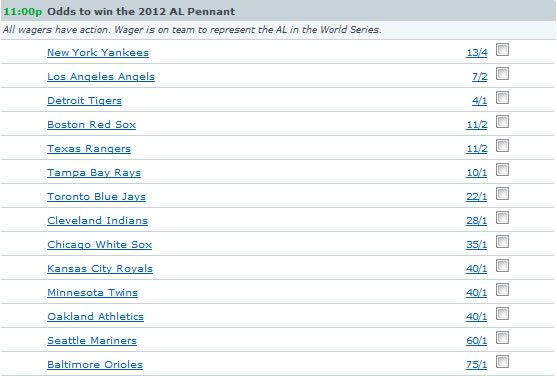Open the New York Yankees link
The width and height of the screenshot is (557, 376).
point(98,53)
